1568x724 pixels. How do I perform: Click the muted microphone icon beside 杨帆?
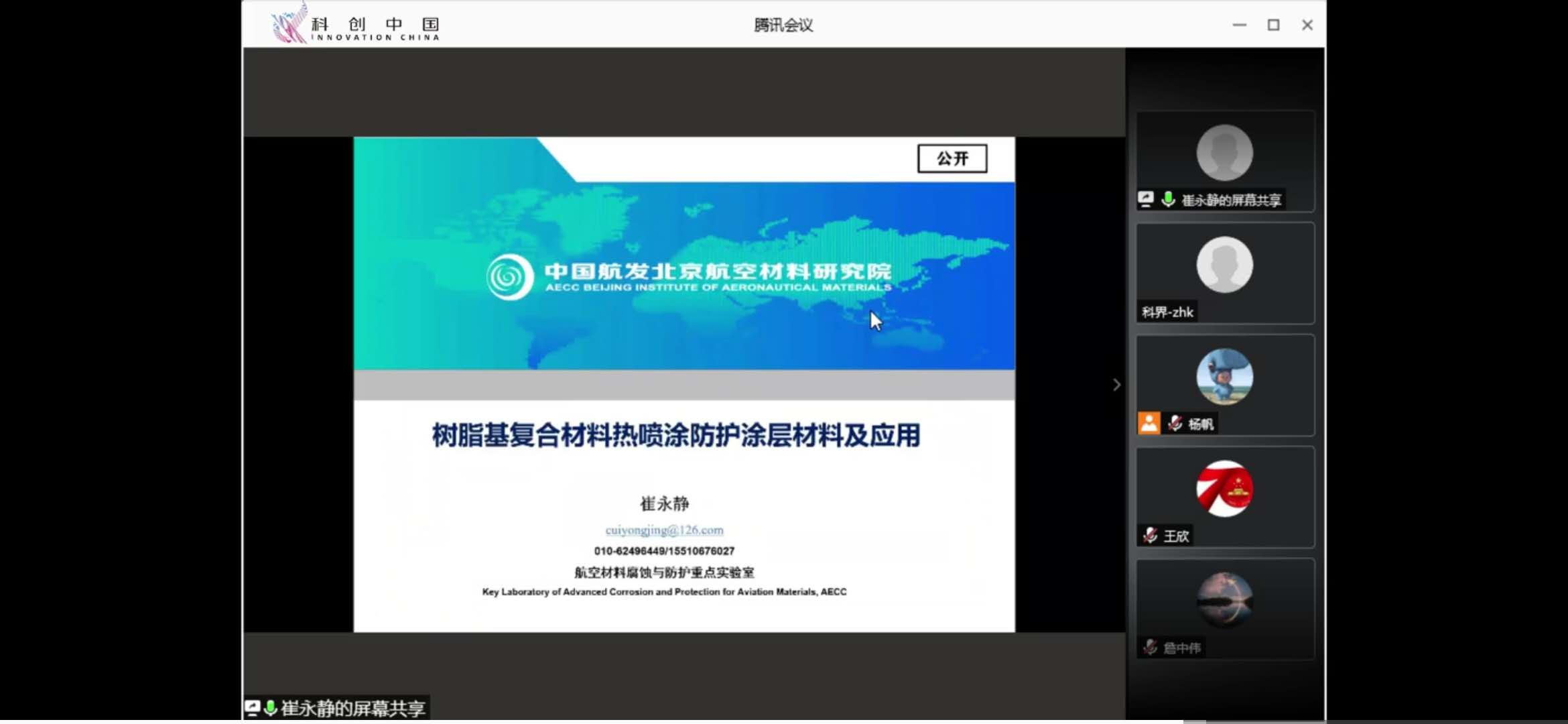coord(1175,423)
